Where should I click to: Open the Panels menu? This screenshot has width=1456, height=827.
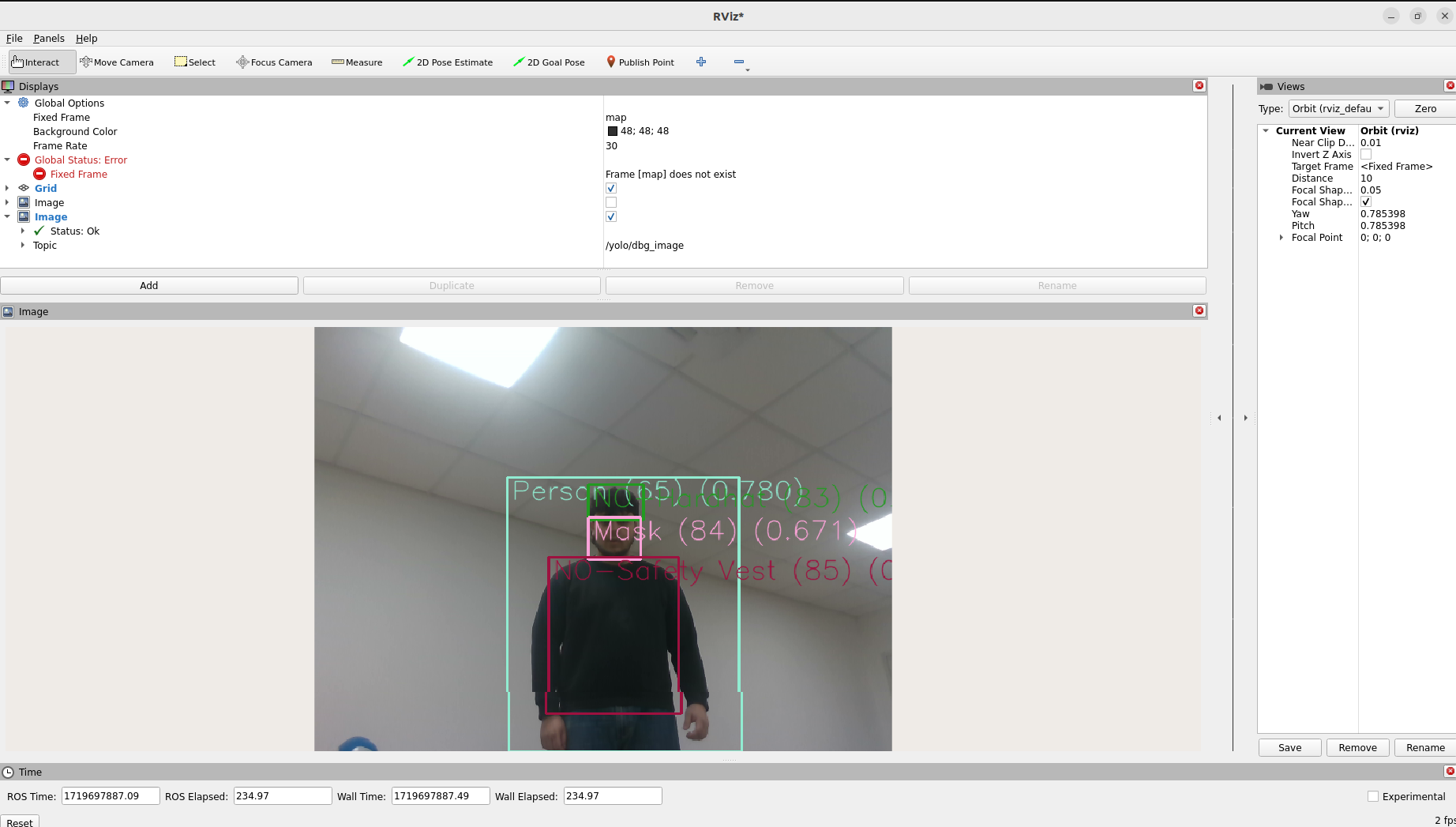pos(49,38)
